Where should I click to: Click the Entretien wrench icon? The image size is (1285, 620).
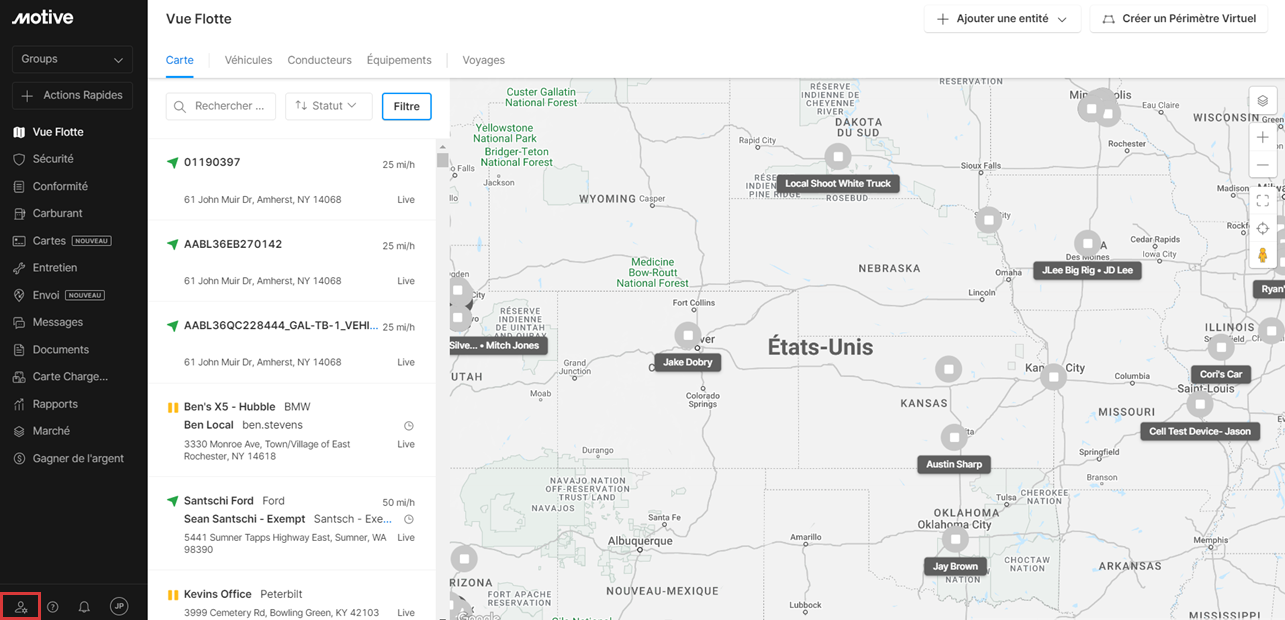(x=19, y=268)
